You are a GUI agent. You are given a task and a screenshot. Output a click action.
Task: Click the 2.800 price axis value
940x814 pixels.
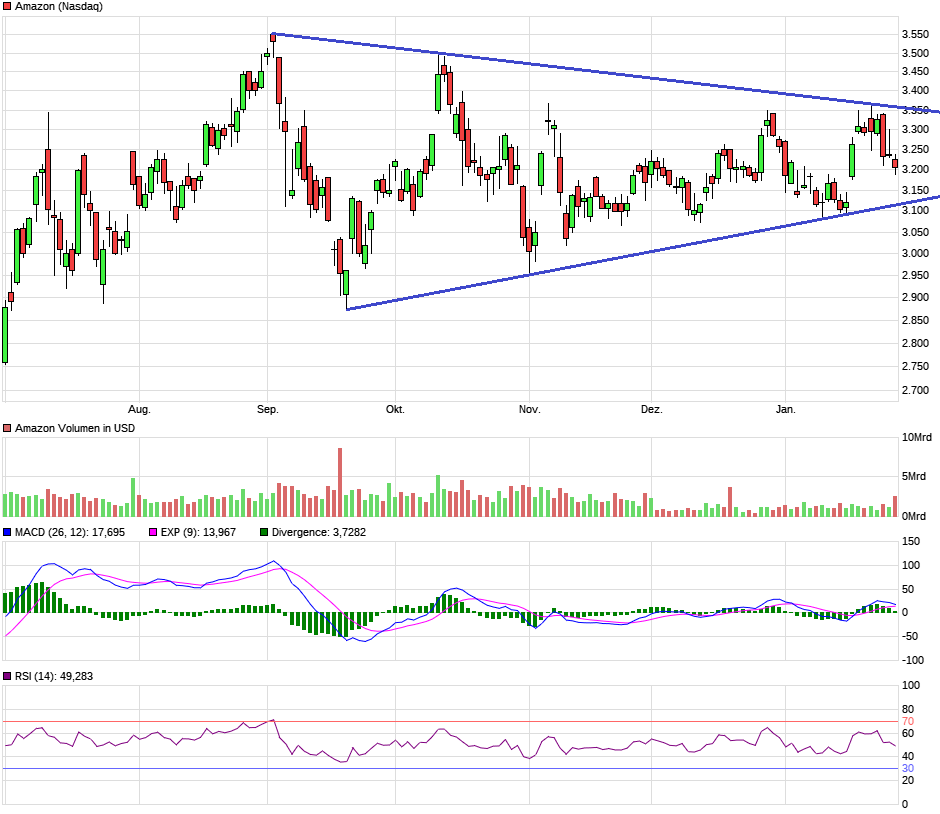tap(915, 343)
